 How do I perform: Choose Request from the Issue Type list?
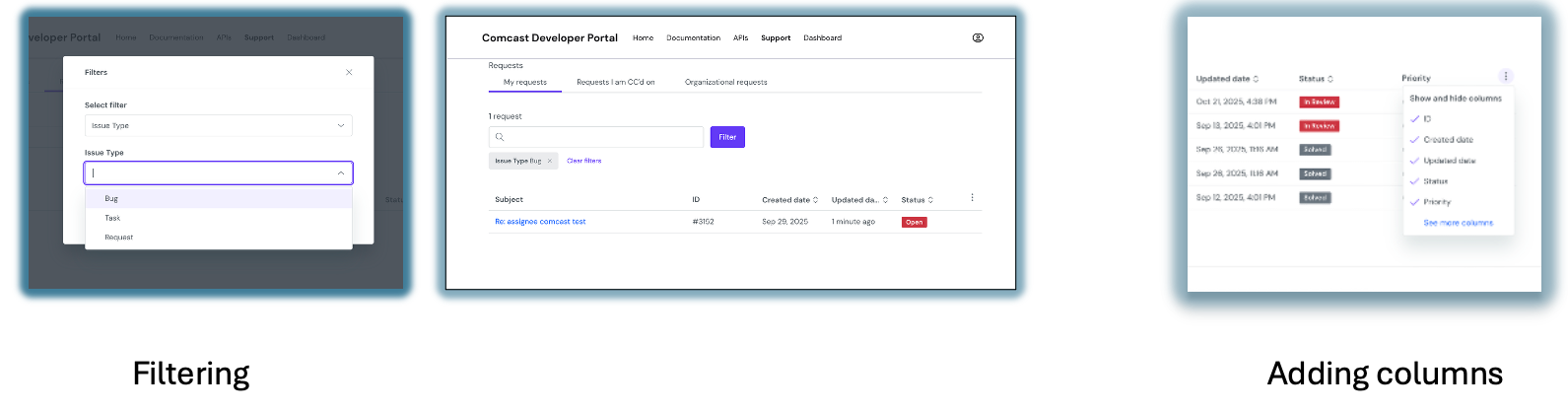(218, 237)
